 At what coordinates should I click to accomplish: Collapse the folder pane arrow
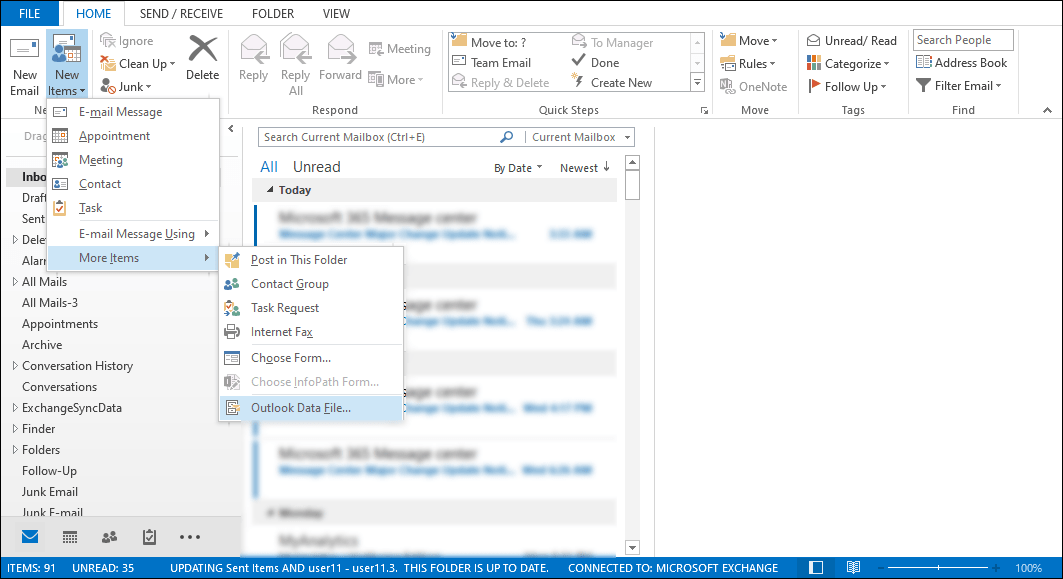tap(230, 129)
